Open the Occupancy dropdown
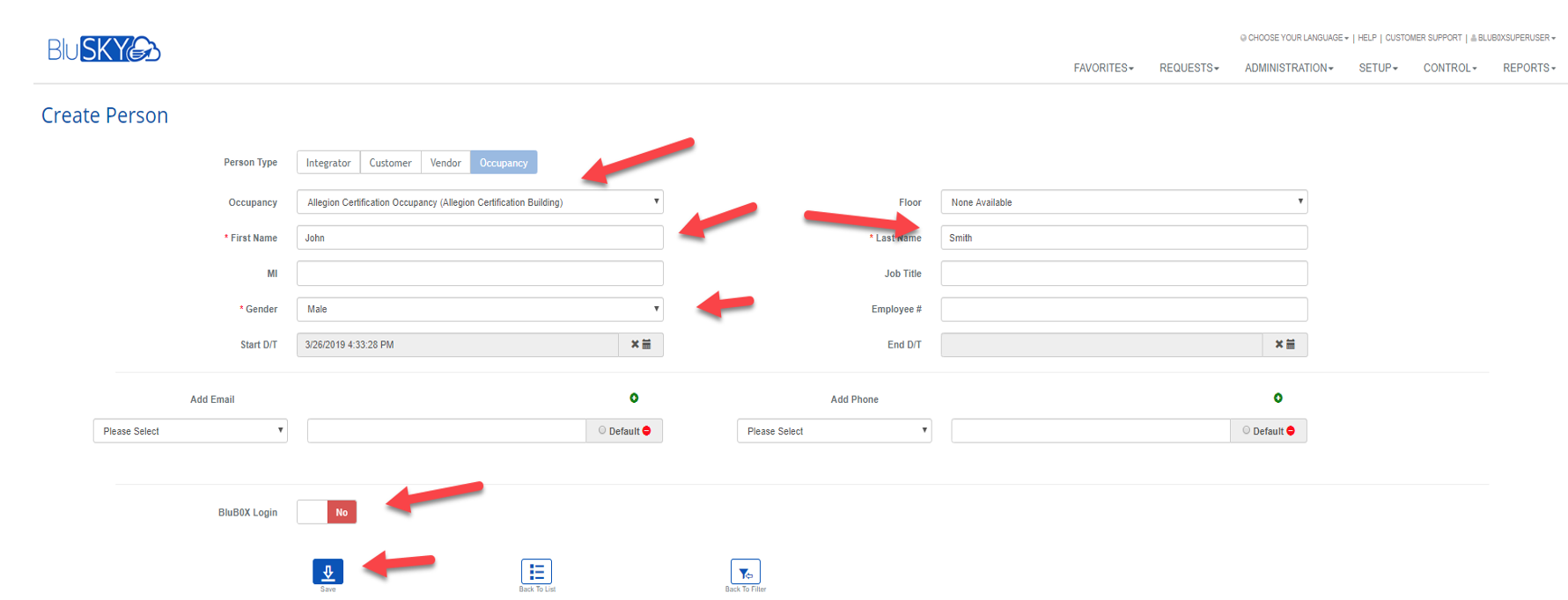Screen dimensions: 1568x600 pos(480,202)
